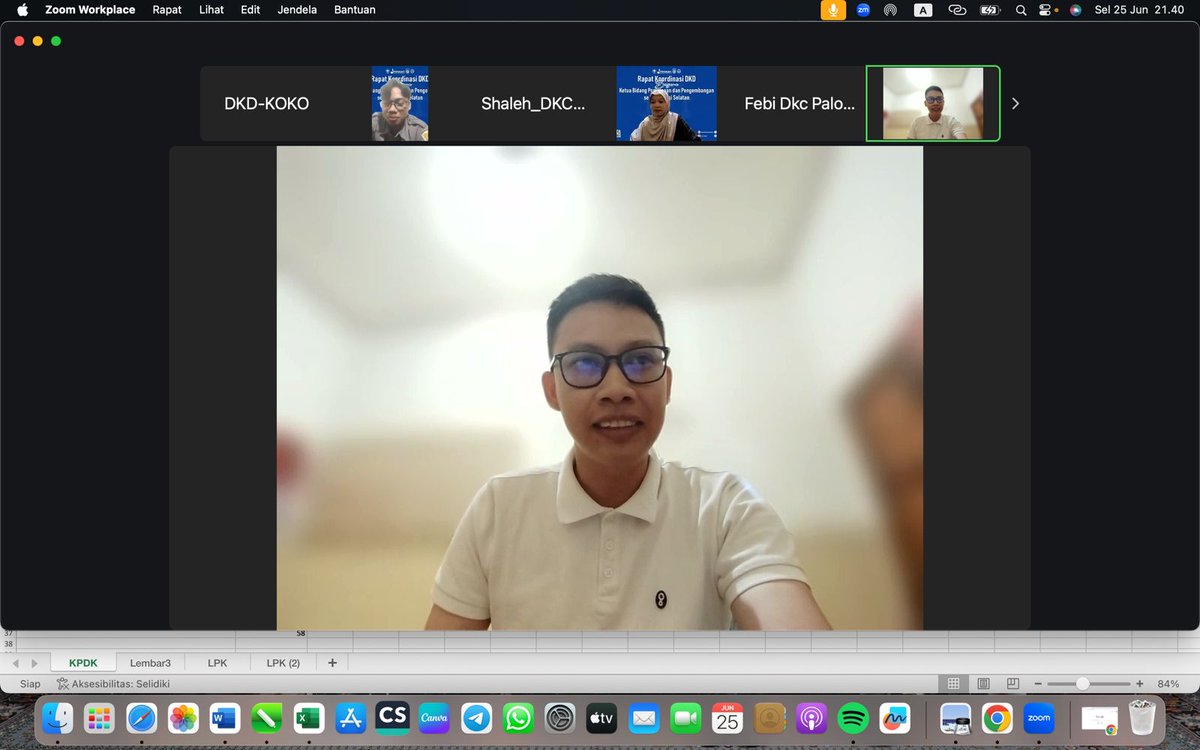Open the Jendela menu
The image size is (1200, 750).
click(x=296, y=10)
